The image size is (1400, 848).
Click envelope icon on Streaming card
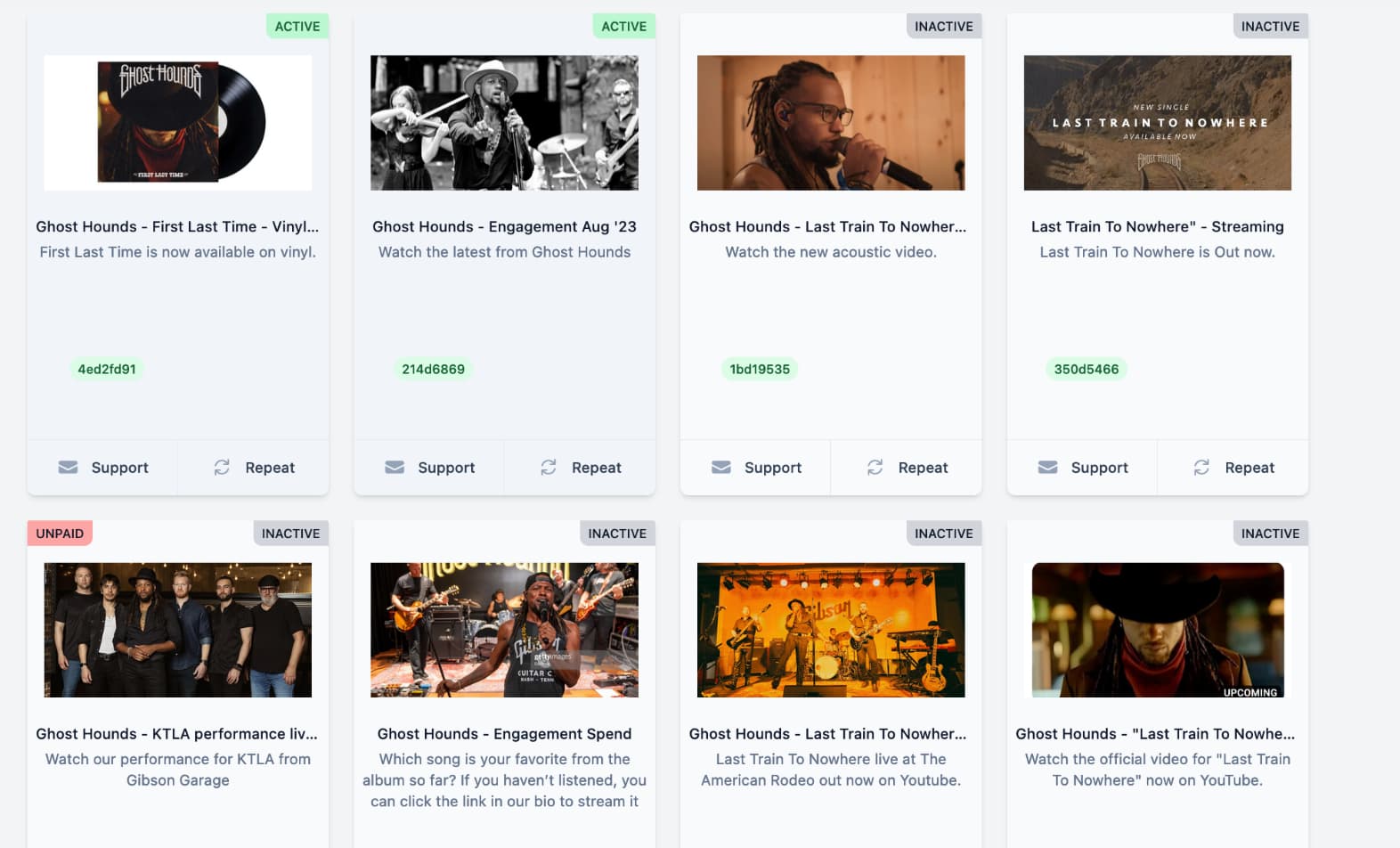tap(1048, 468)
